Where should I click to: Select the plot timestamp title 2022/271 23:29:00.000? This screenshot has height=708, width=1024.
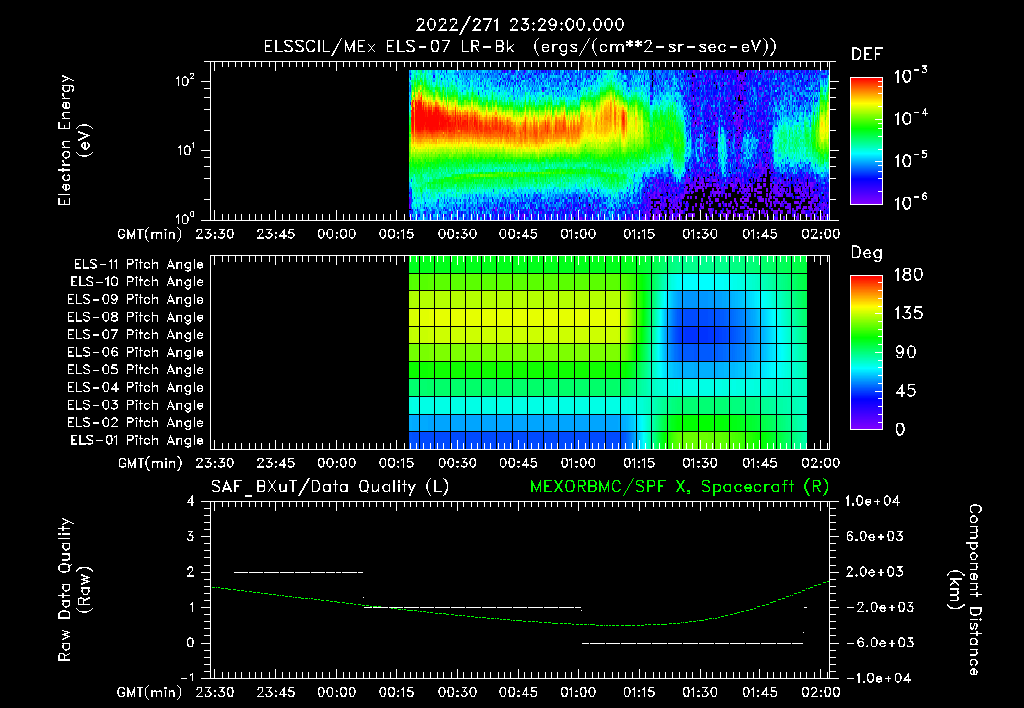coord(520,25)
